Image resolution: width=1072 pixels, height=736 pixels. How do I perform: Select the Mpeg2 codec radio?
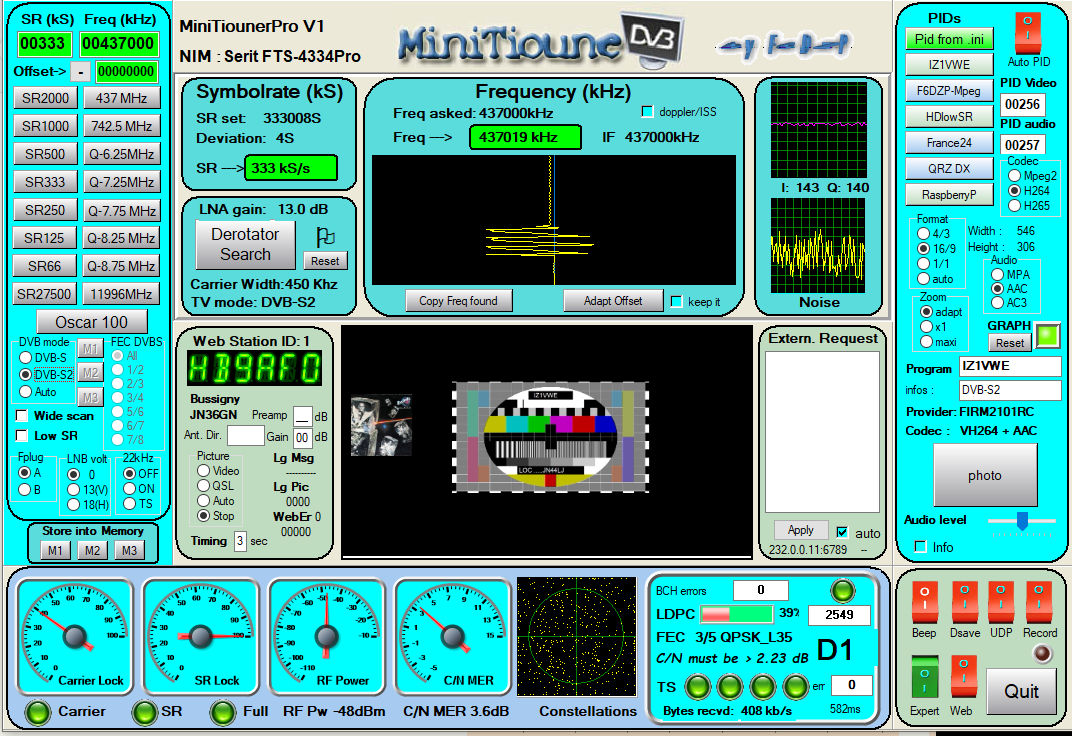click(1015, 176)
